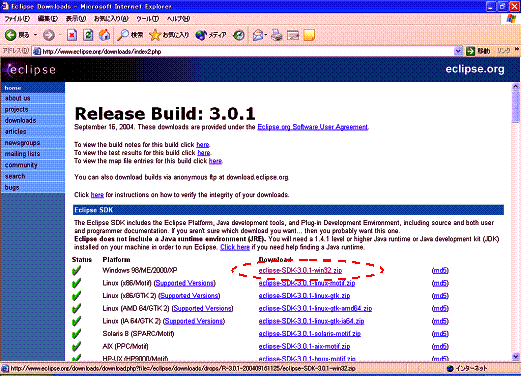523x377 pixels.
Task: Open Search with magnifier icon
Action: coord(123,35)
